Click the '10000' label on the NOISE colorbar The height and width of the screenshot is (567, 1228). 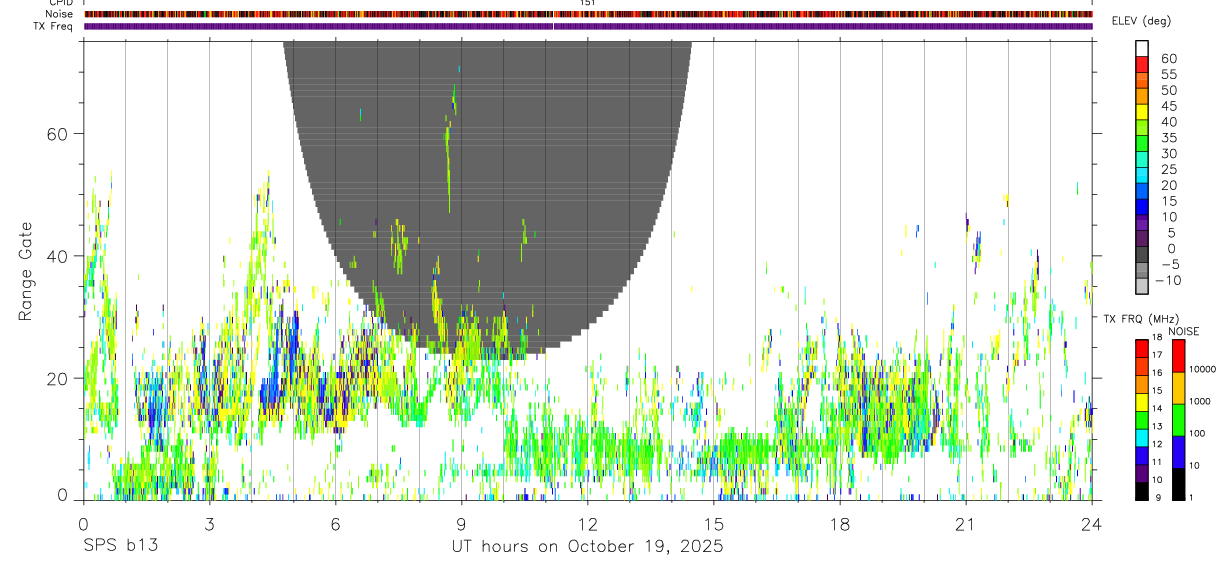coord(1204,369)
